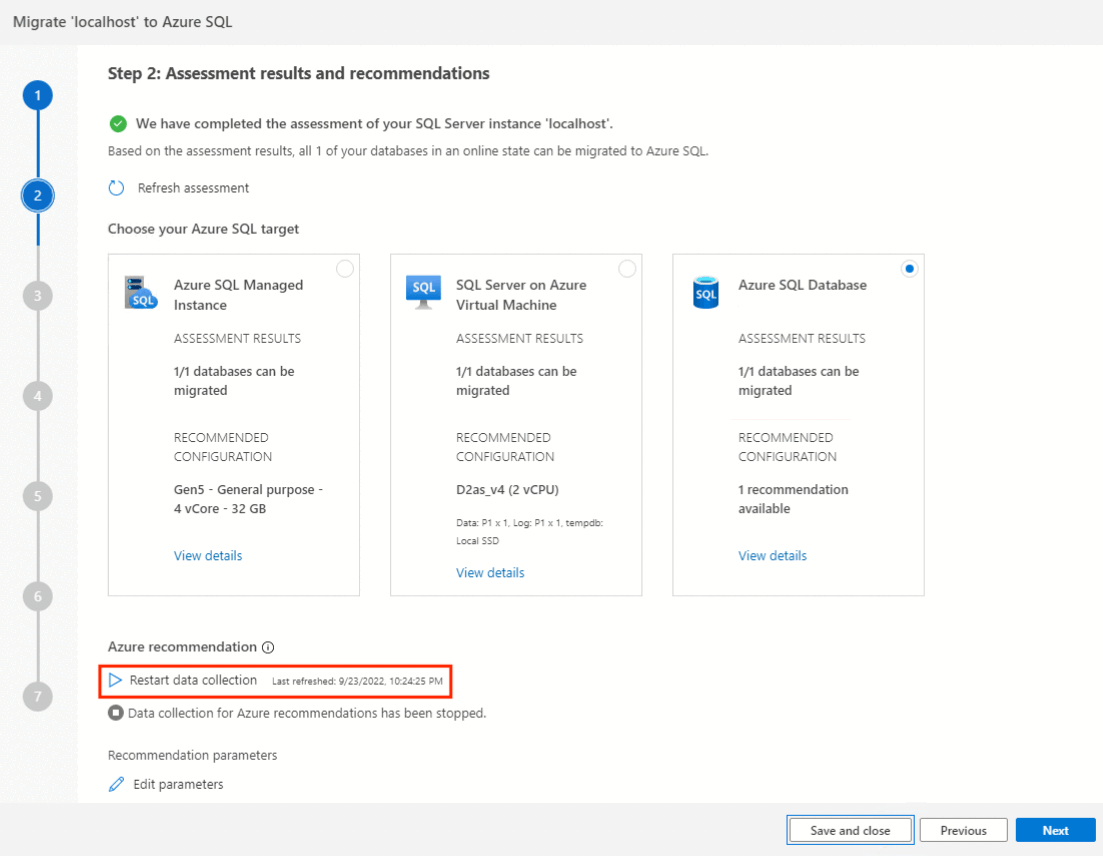The width and height of the screenshot is (1103, 856).
Task: Click wizard step 4 circle
Action: (x=38, y=396)
